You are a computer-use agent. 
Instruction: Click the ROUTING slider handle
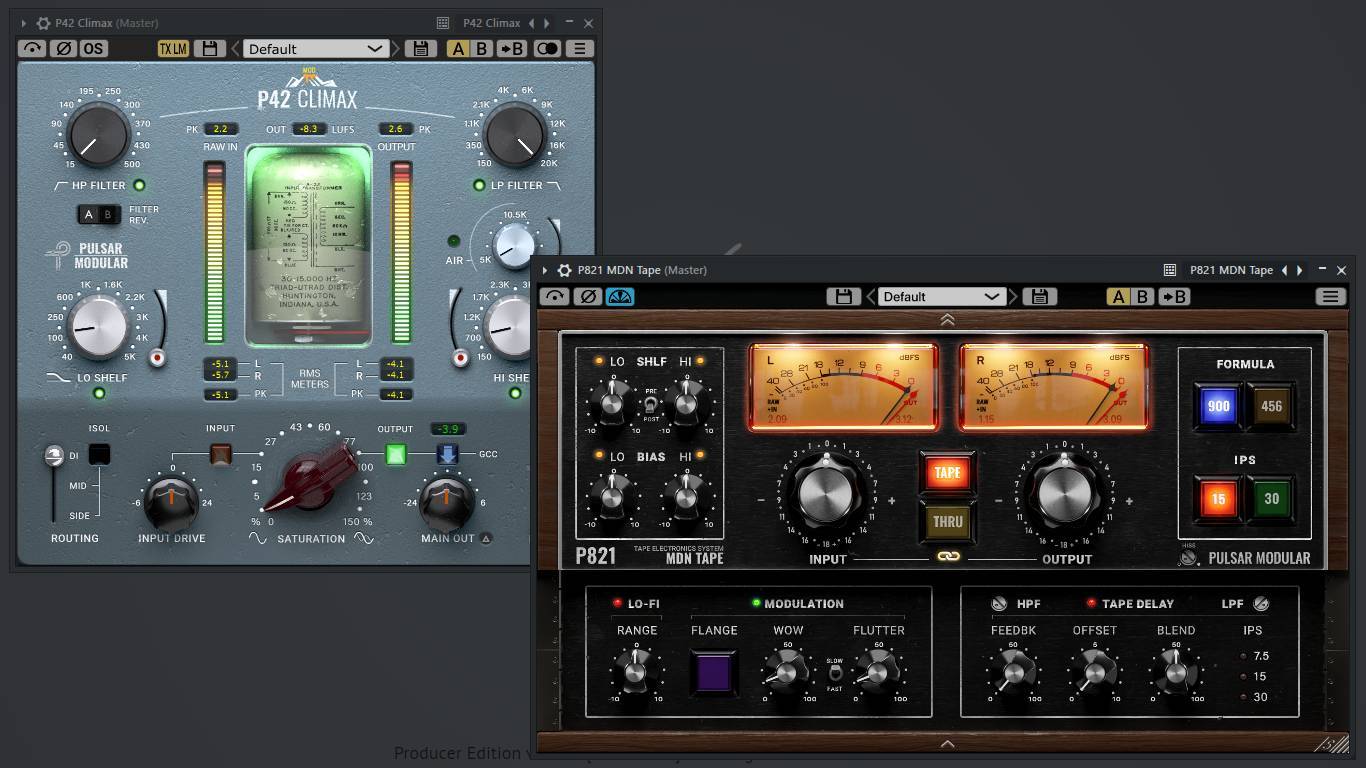click(54, 456)
